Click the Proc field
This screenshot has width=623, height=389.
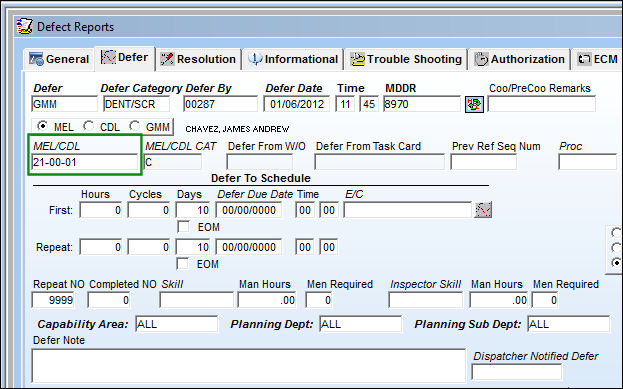click(x=588, y=162)
